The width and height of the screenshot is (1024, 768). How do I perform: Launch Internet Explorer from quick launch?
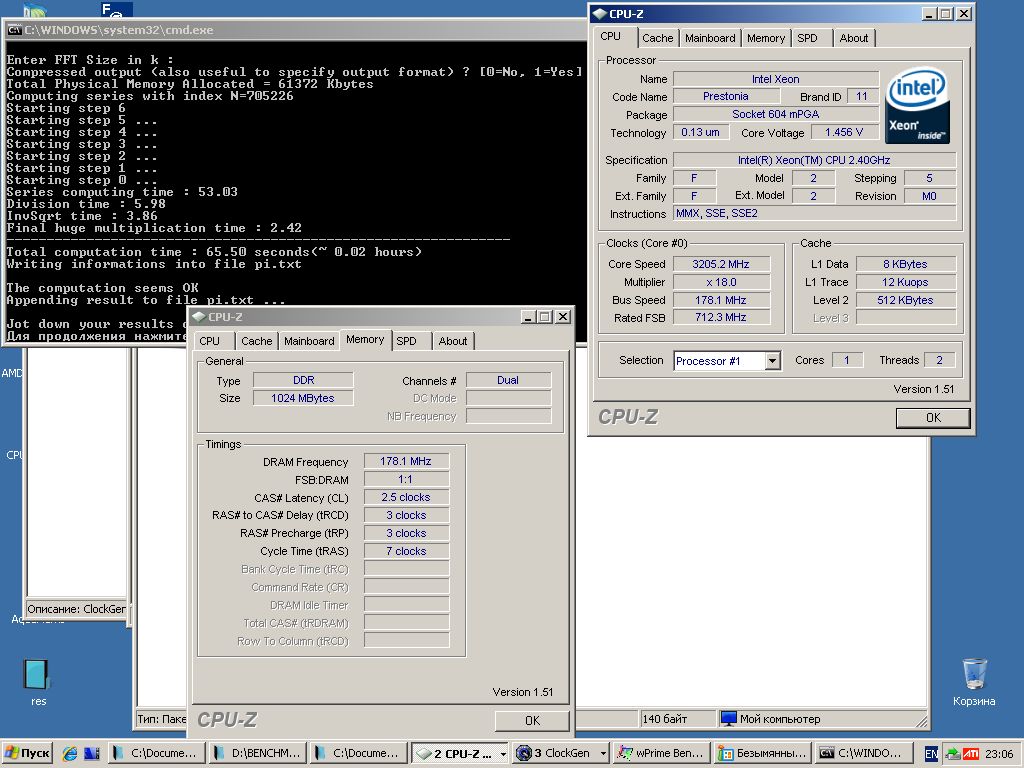pyautogui.click(x=69, y=753)
